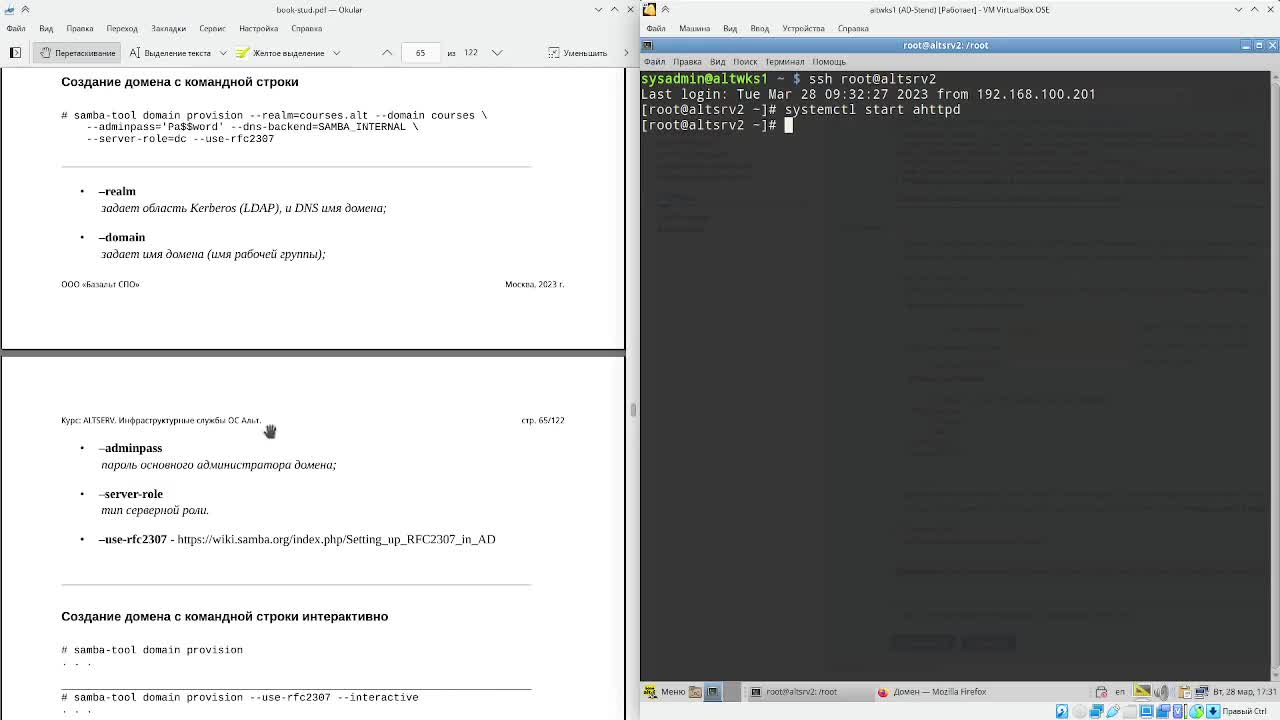This screenshot has width=1280, height=720.
Task: Open the terminal's Помощь menu
Action: (829, 61)
